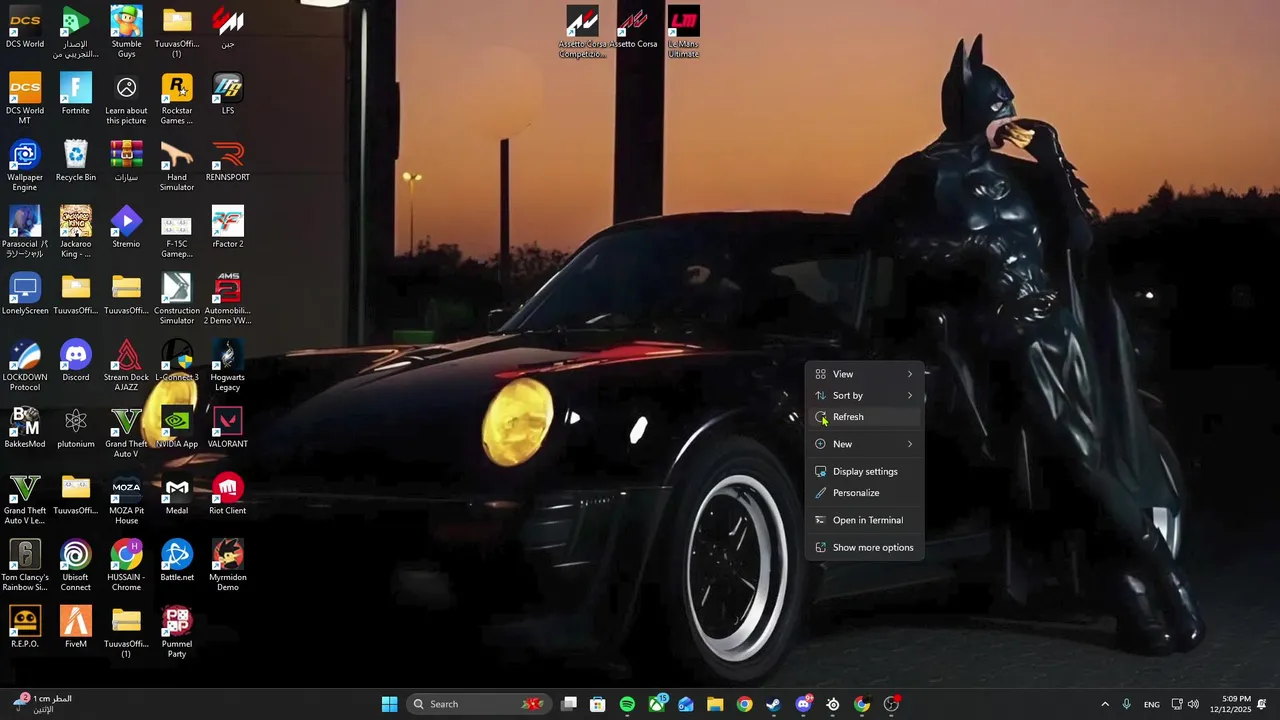Open Task View from the taskbar
Viewport: 1280px width, 720px height.
[x=569, y=704]
